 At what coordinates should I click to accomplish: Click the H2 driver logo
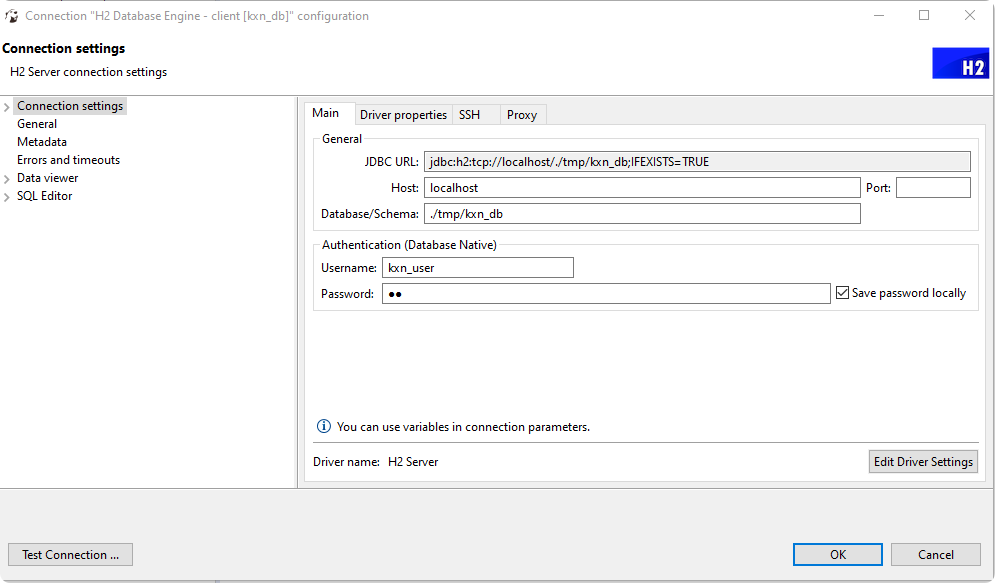coord(960,63)
